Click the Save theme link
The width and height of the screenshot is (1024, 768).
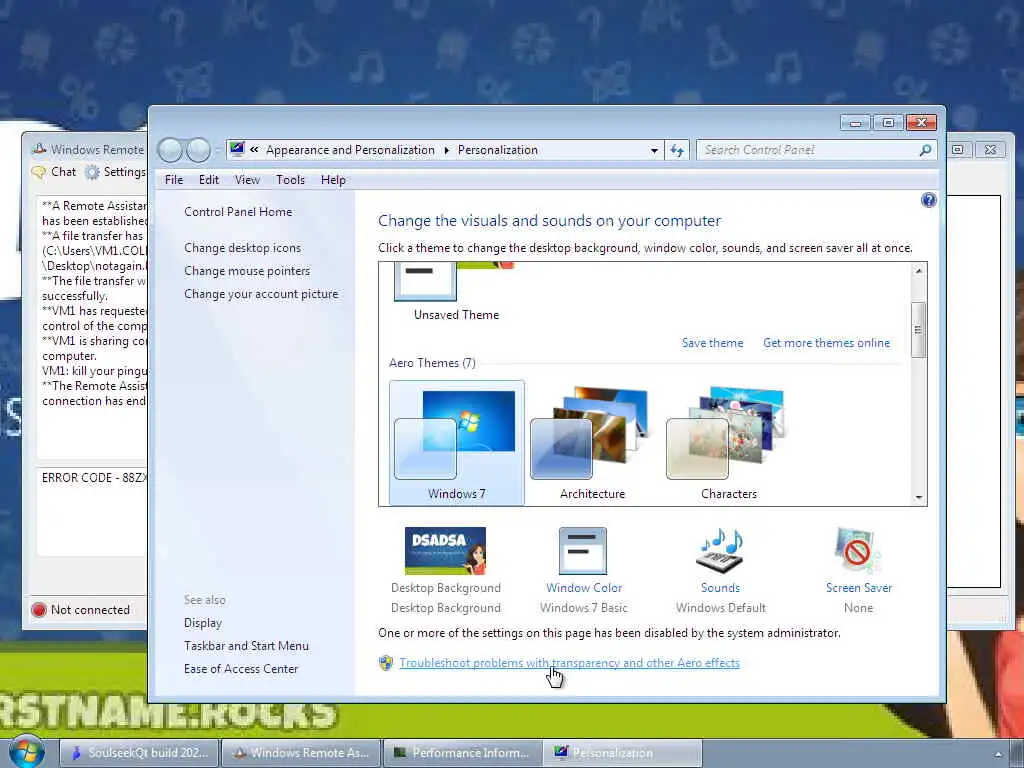712,343
